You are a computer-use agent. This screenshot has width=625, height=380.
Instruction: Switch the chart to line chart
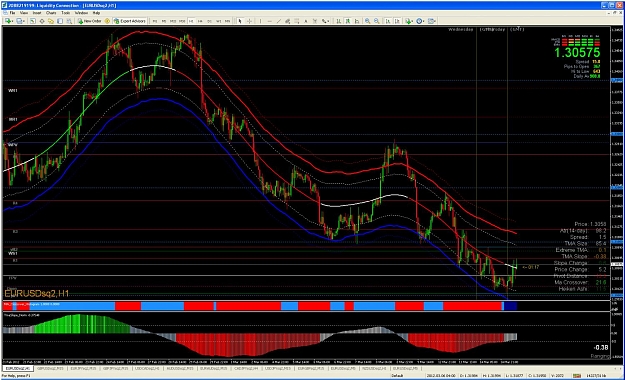(x=357, y=21)
